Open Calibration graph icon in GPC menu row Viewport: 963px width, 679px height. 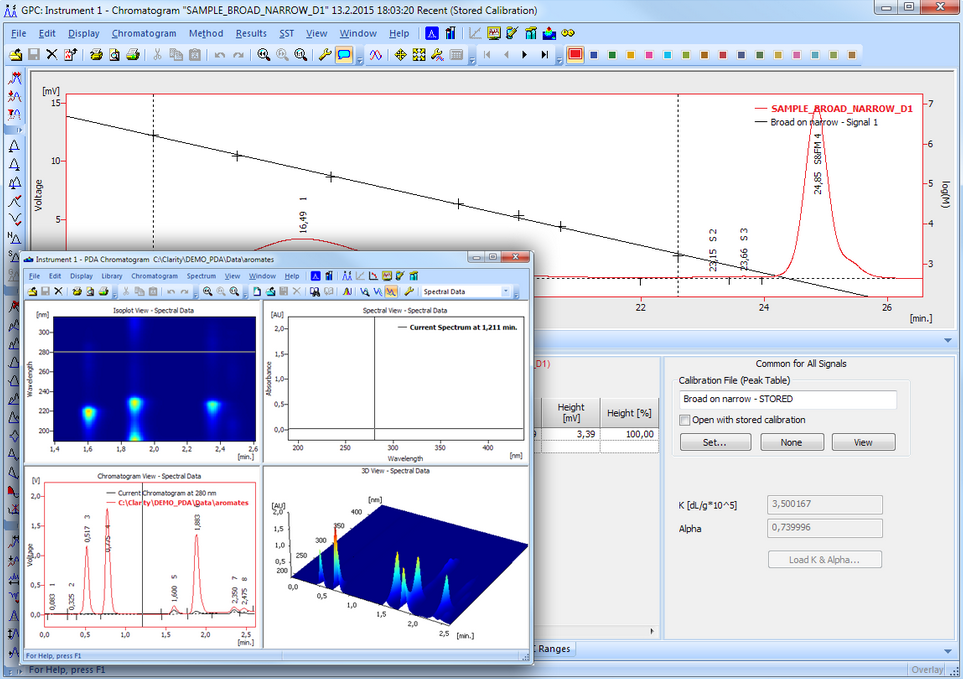pos(475,33)
